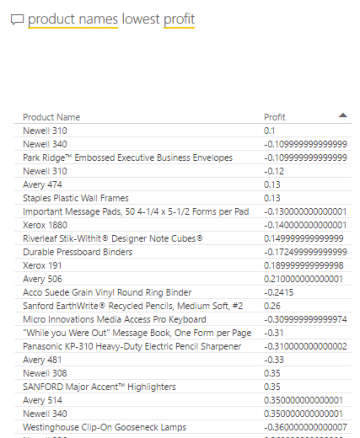
Task: Click the underlined term 'profit' in the question
Action: [x=179, y=19]
